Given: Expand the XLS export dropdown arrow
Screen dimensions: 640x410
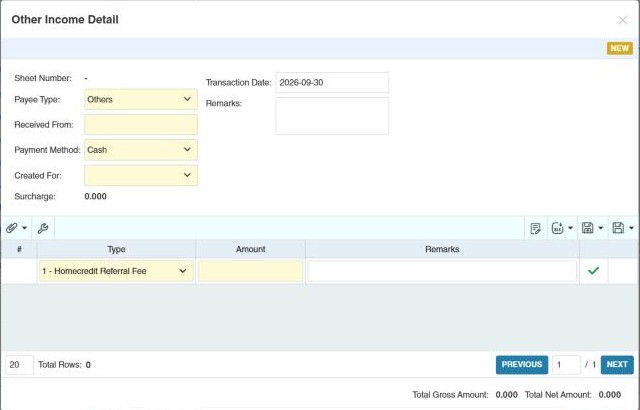Looking at the screenshot, I should pyautogui.click(x=570, y=228).
